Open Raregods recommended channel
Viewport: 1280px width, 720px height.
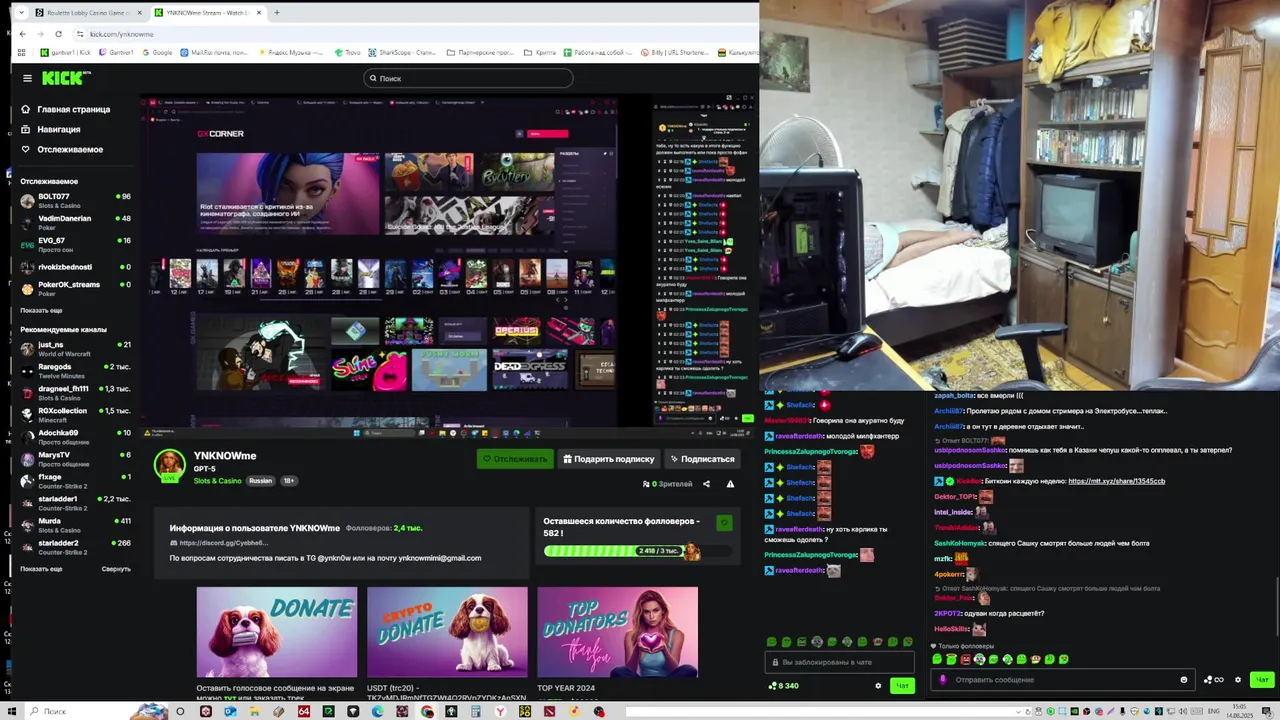coord(75,371)
